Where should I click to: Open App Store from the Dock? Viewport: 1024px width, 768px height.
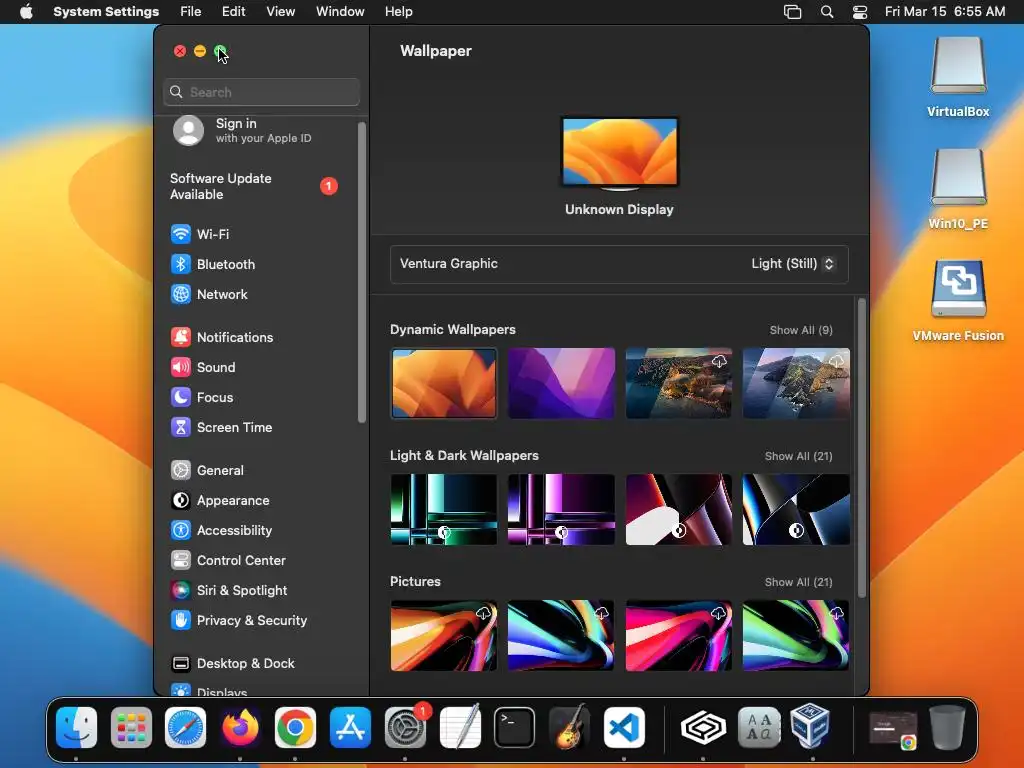pyautogui.click(x=350, y=728)
